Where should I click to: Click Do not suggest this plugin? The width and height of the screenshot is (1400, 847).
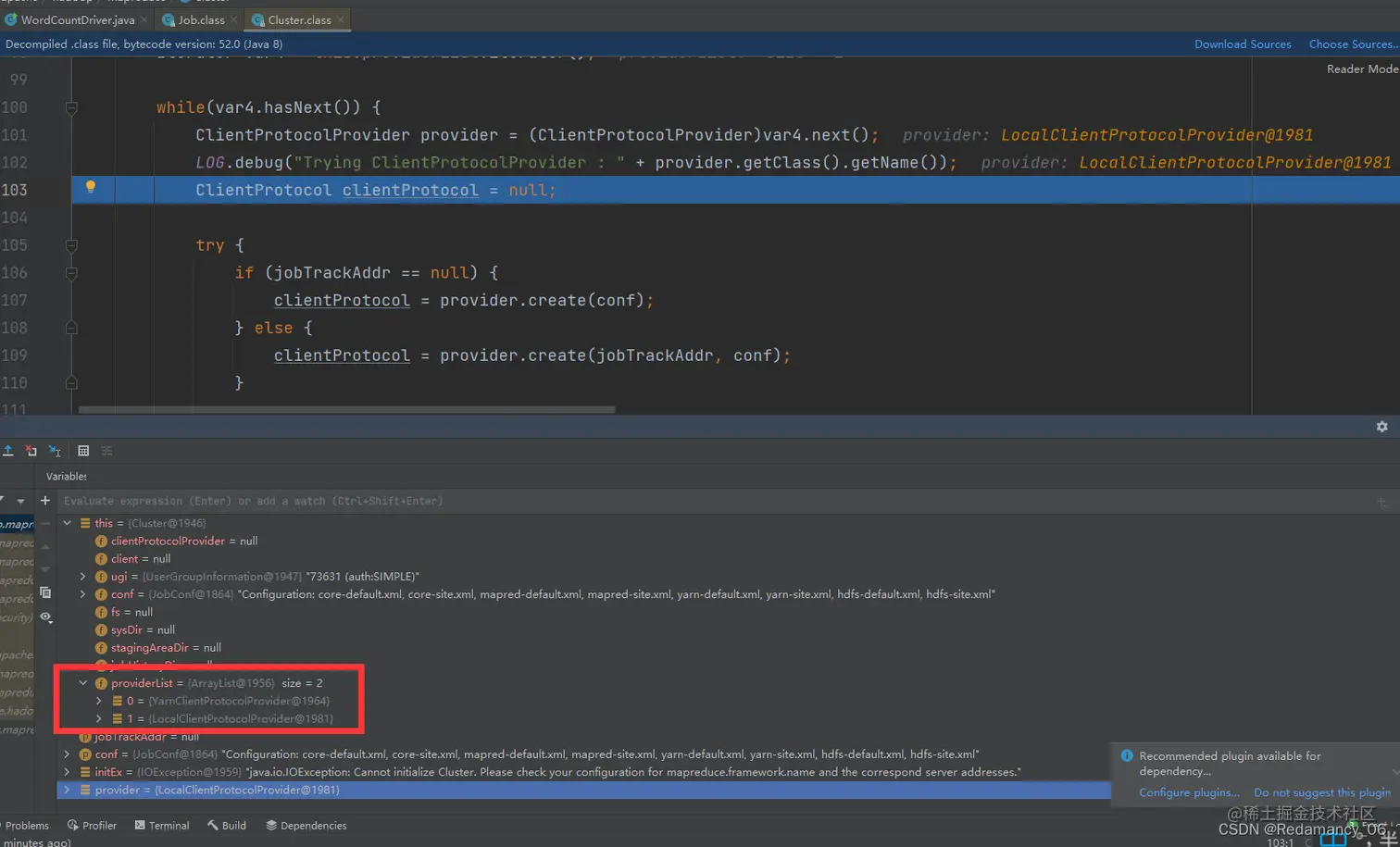(1322, 793)
